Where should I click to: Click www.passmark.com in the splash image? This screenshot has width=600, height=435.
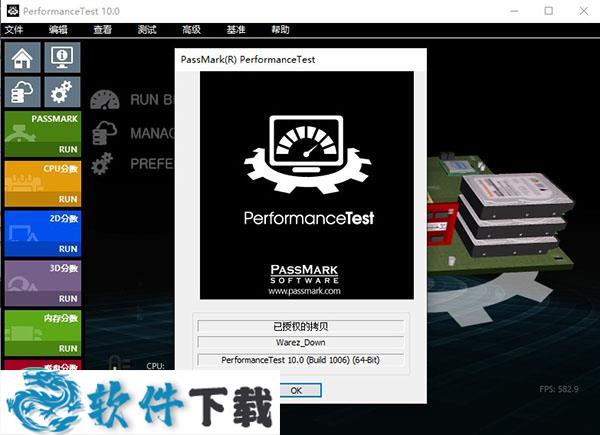[x=304, y=291]
